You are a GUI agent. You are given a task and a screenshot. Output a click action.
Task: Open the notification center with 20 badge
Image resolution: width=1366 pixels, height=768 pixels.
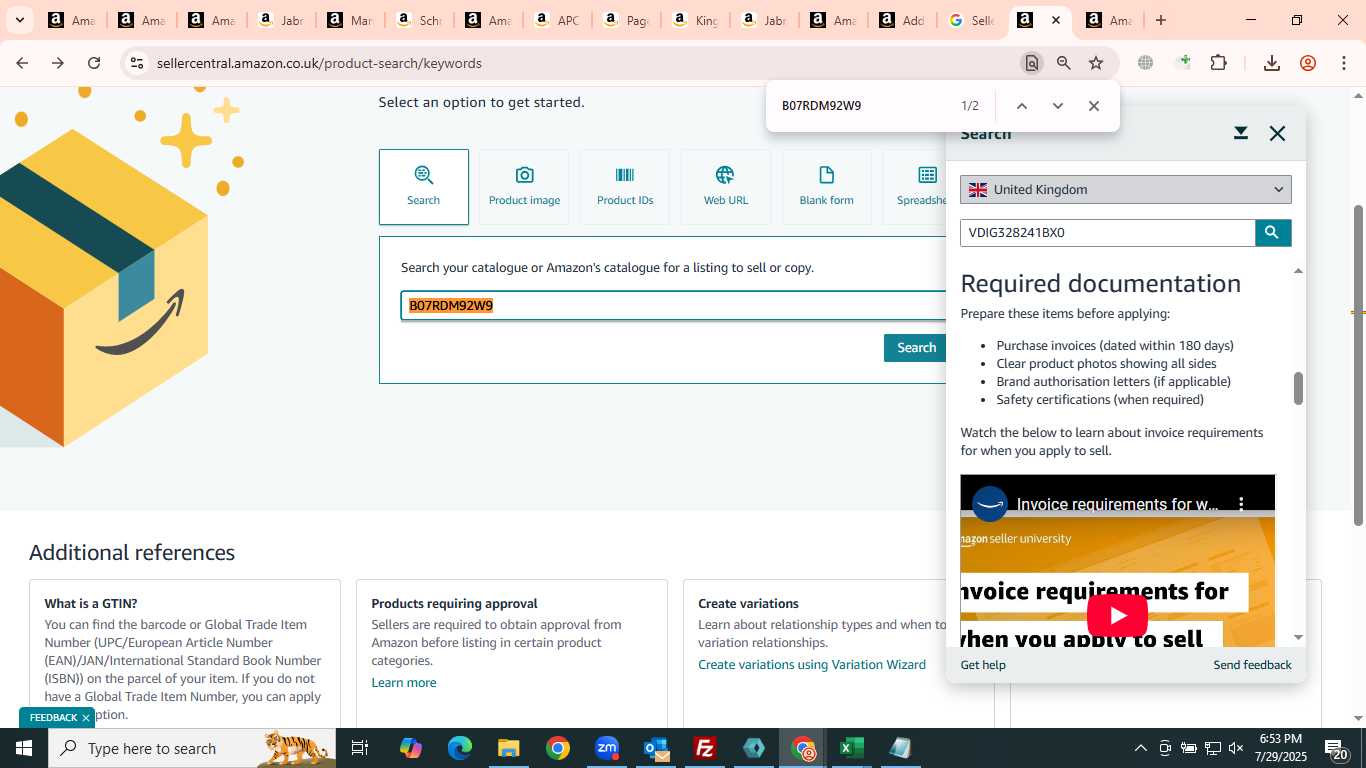1337,748
